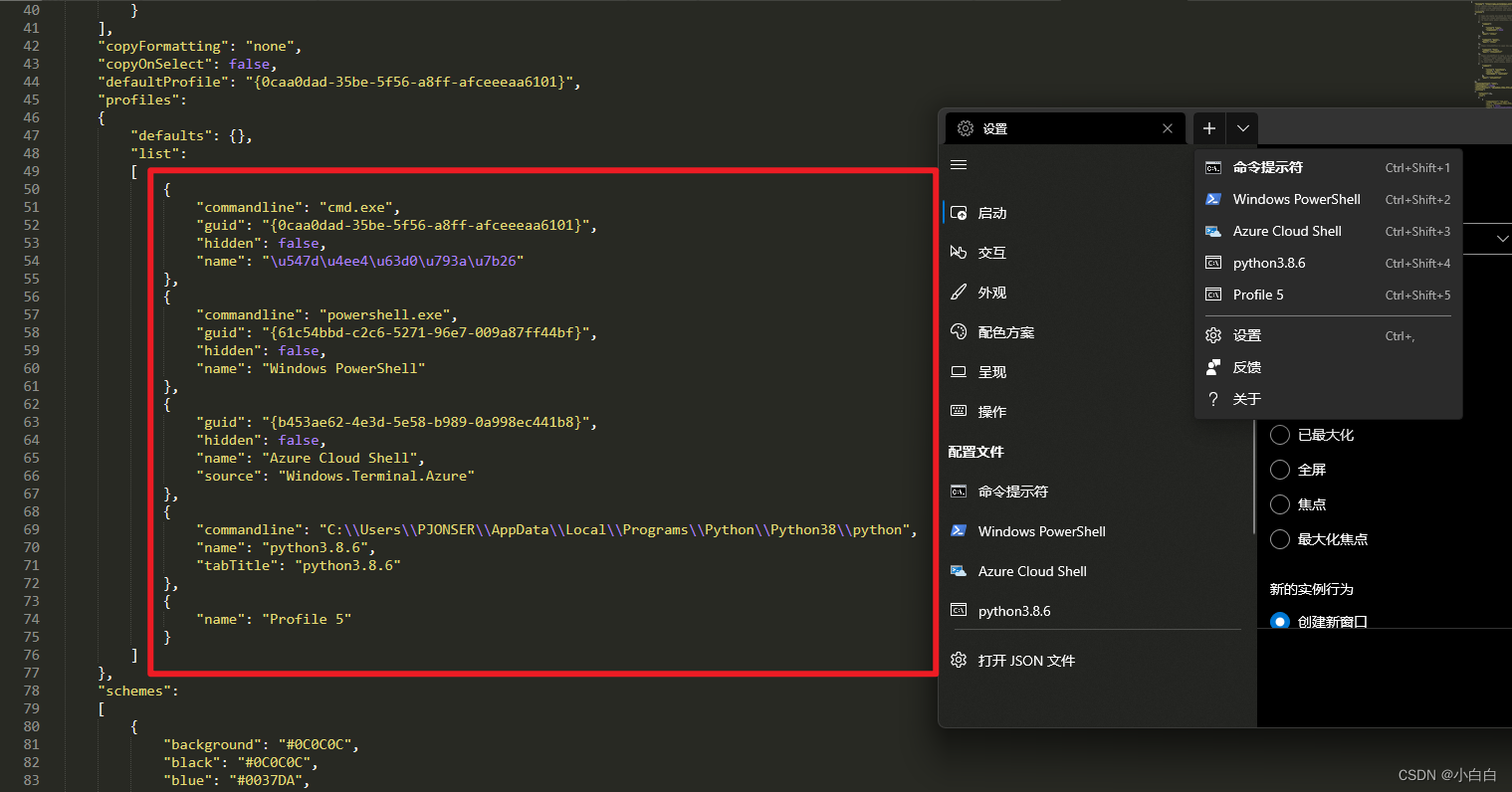
Task: Choose Windows PowerShell from the dropdown menu
Action: [1328, 199]
